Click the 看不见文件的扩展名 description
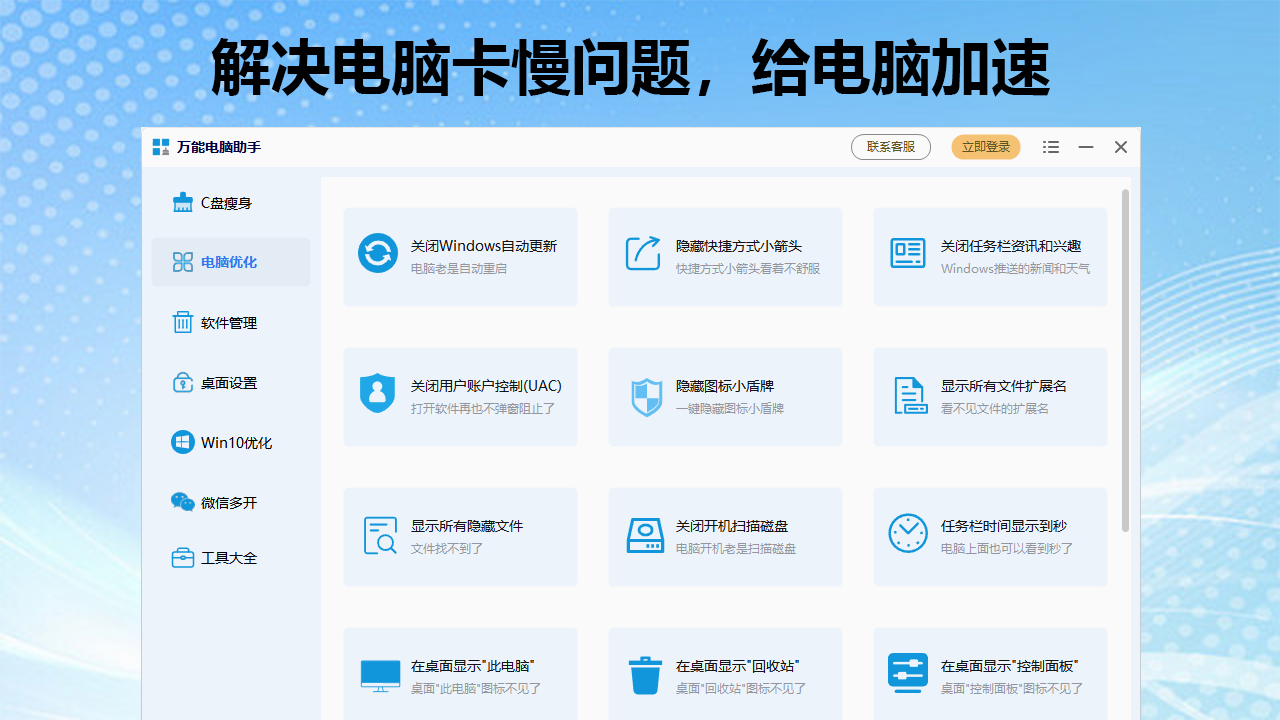This screenshot has width=1280, height=720. click(995, 409)
